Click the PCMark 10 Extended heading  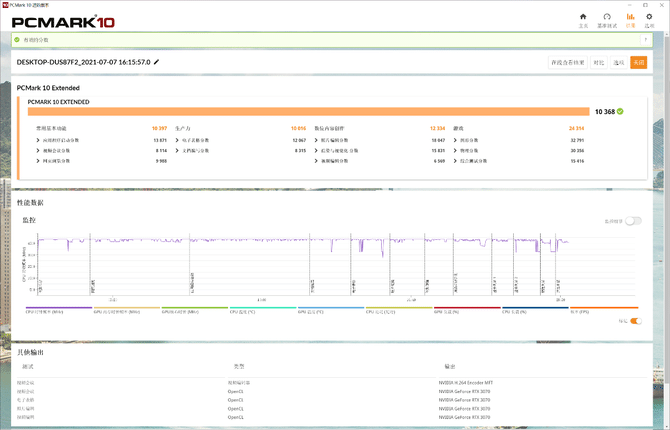pyautogui.click(x=48, y=88)
